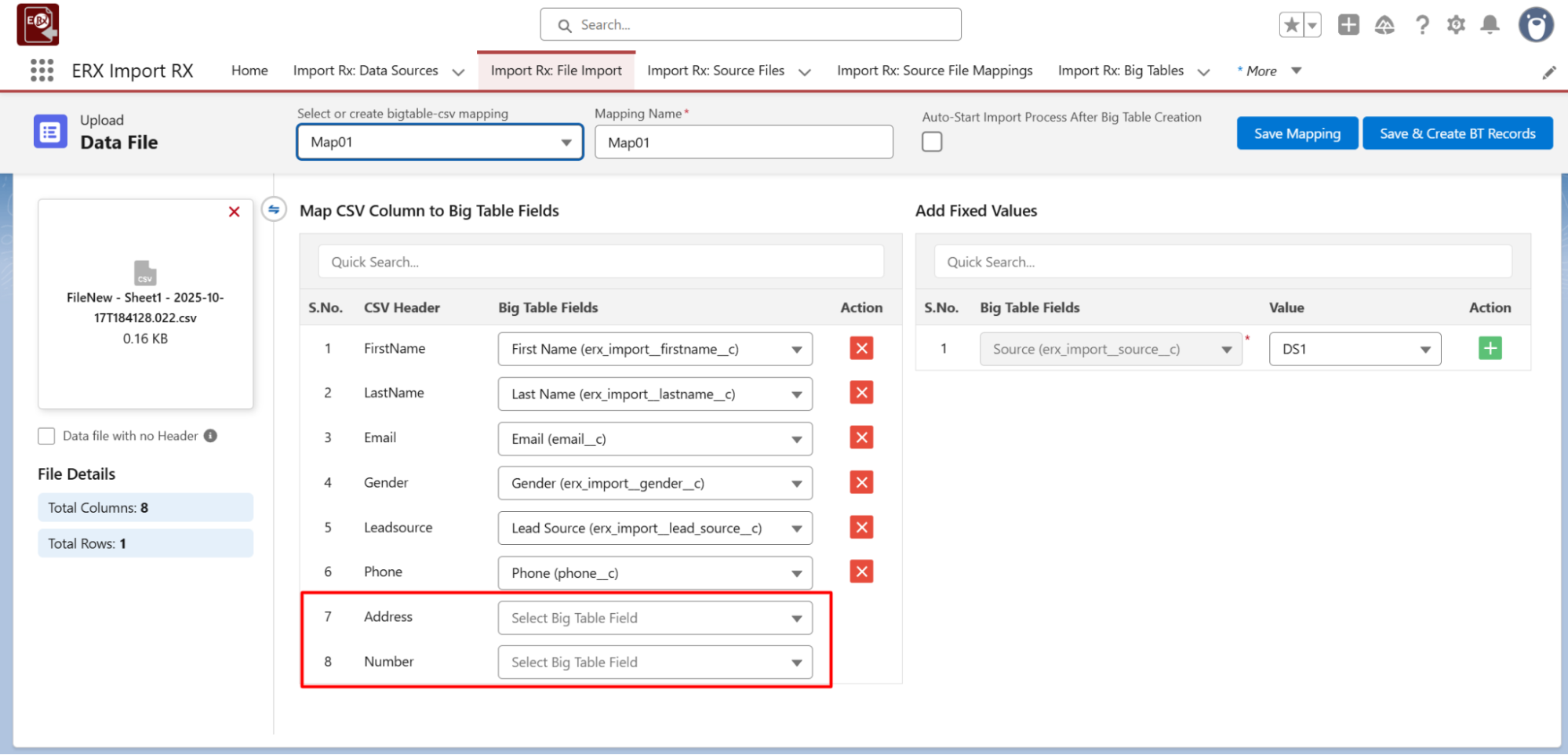Open the global actions plus icon

[1348, 25]
